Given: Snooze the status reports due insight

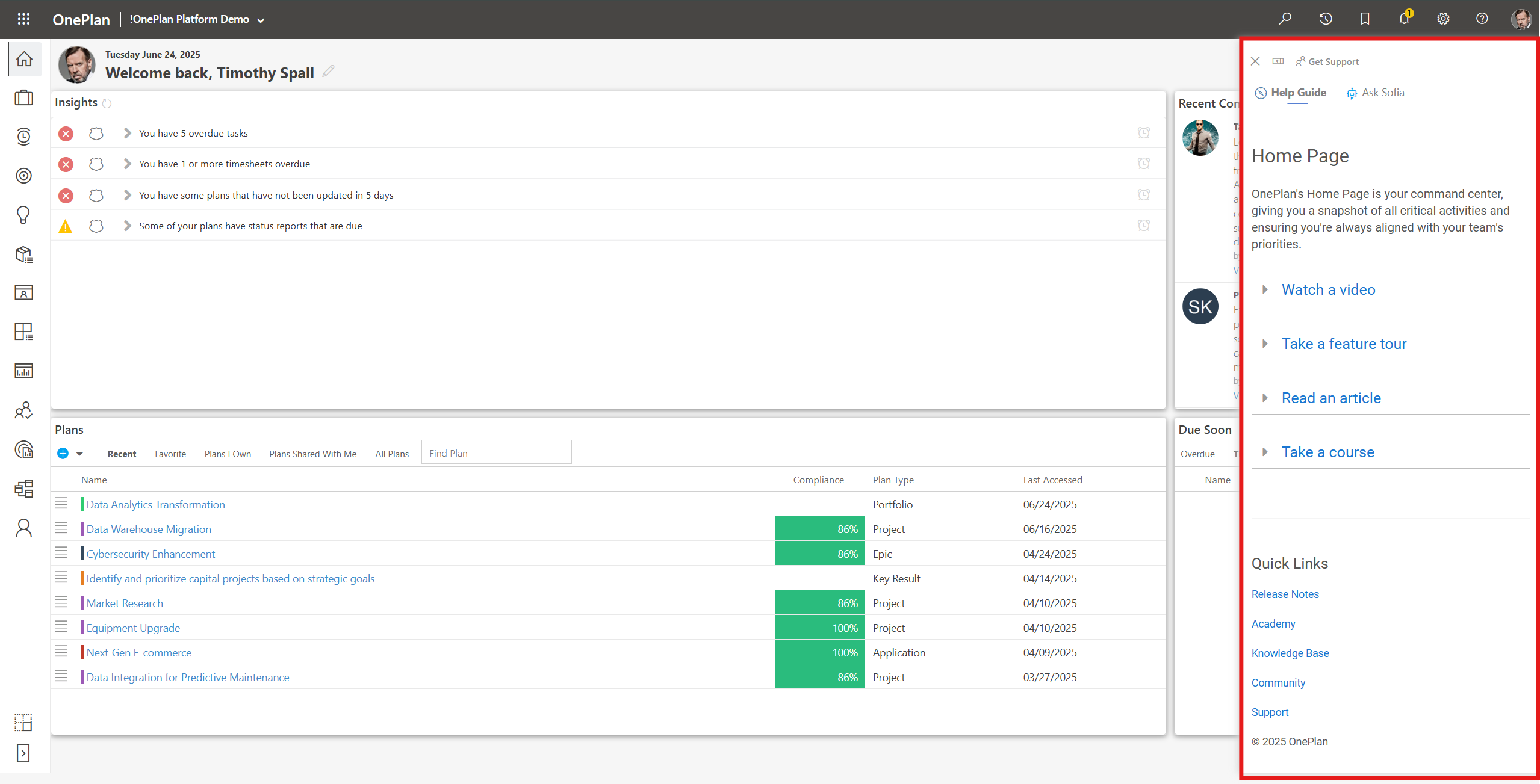Looking at the screenshot, I should pos(1144,226).
